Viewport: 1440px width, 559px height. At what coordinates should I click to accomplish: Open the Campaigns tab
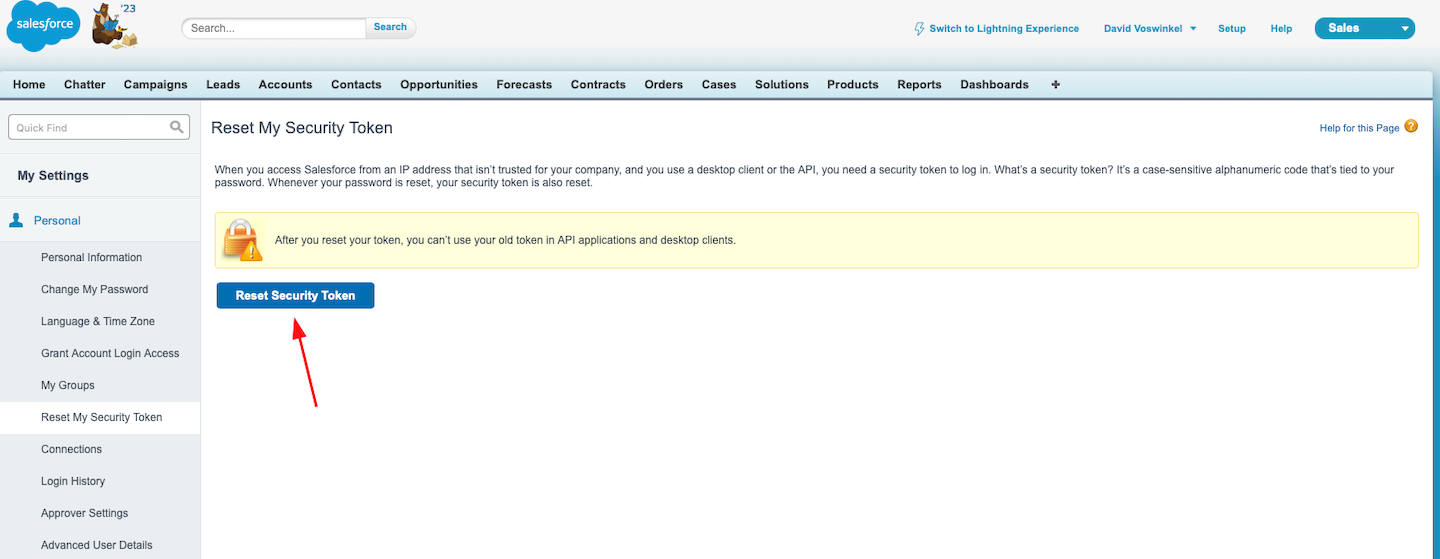[156, 85]
